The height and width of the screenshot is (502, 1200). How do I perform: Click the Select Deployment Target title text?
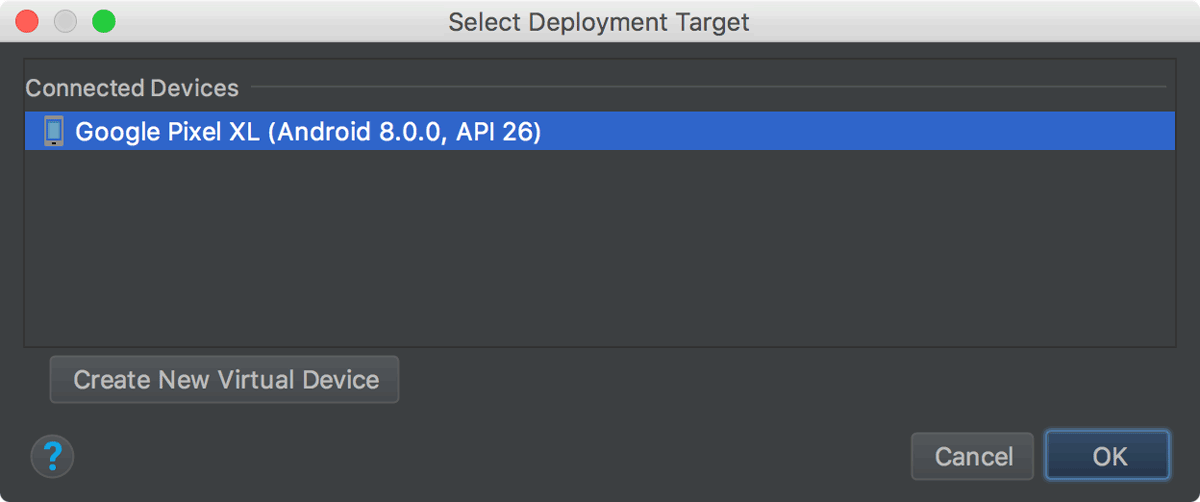click(x=599, y=22)
